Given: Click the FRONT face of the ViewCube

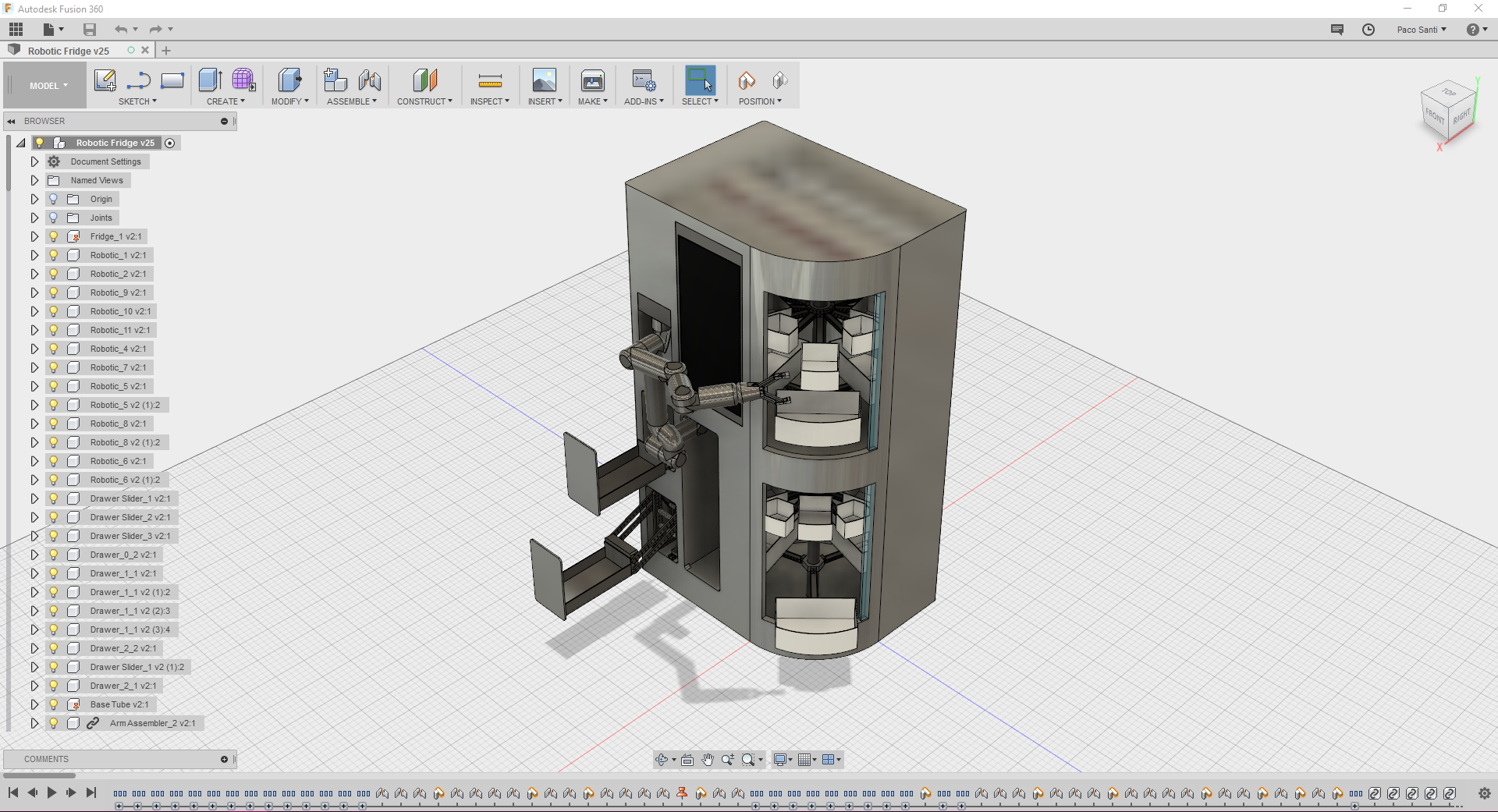Looking at the screenshot, I should coord(1434,117).
